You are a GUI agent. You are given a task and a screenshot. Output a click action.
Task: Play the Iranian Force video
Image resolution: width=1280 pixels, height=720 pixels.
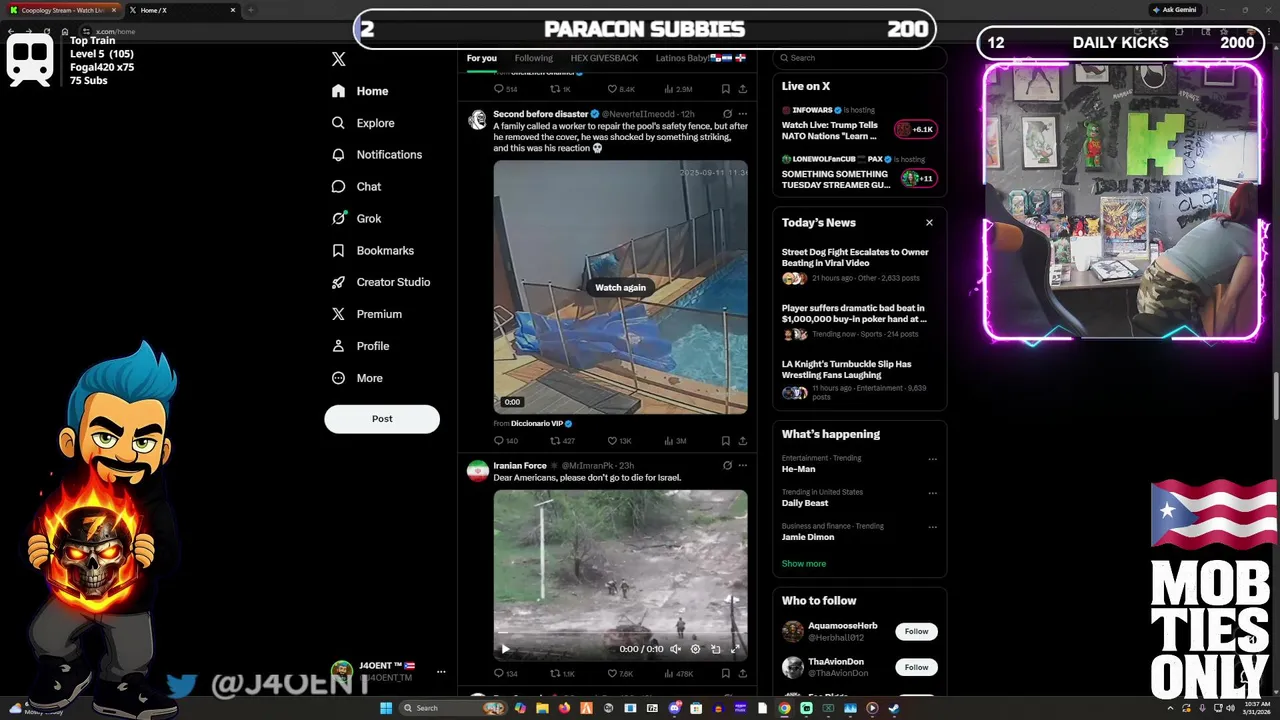click(505, 649)
